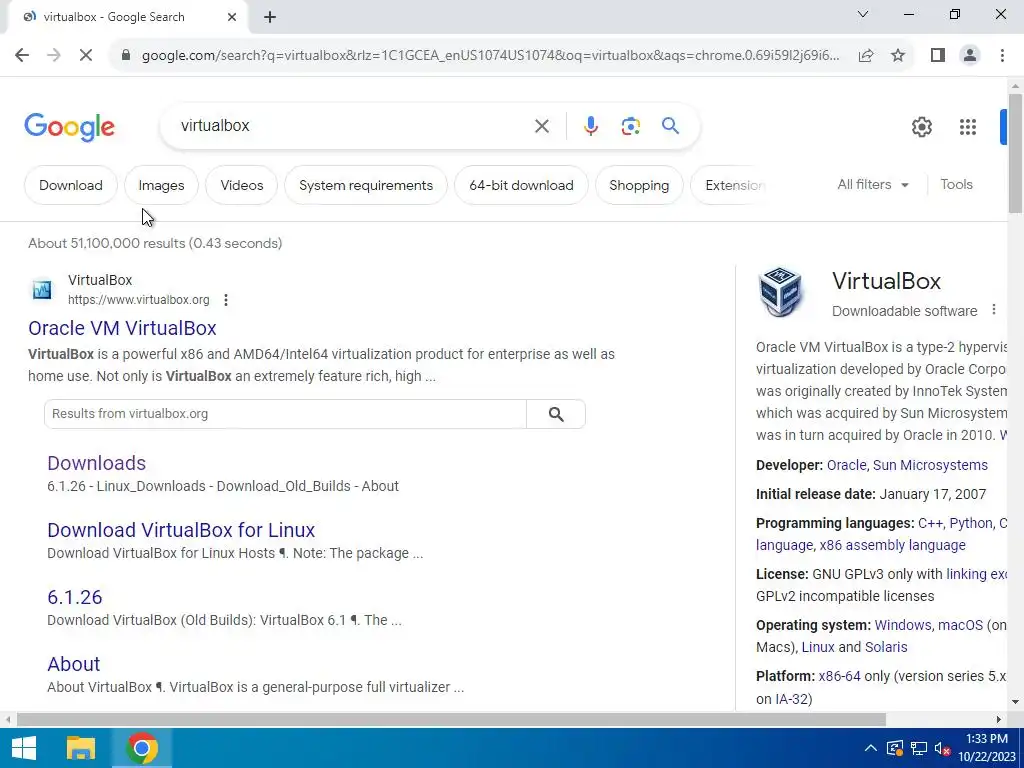Select the Shopping filter chip
The width and height of the screenshot is (1024, 768).
point(639,185)
